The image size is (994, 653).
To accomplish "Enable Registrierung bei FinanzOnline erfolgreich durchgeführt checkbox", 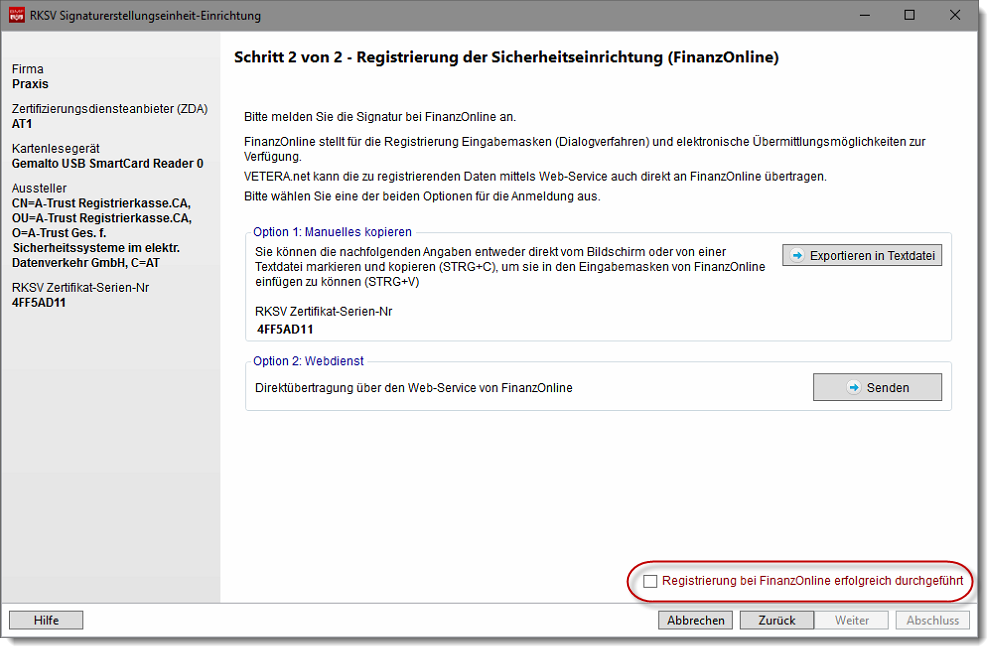I will pos(651,581).
